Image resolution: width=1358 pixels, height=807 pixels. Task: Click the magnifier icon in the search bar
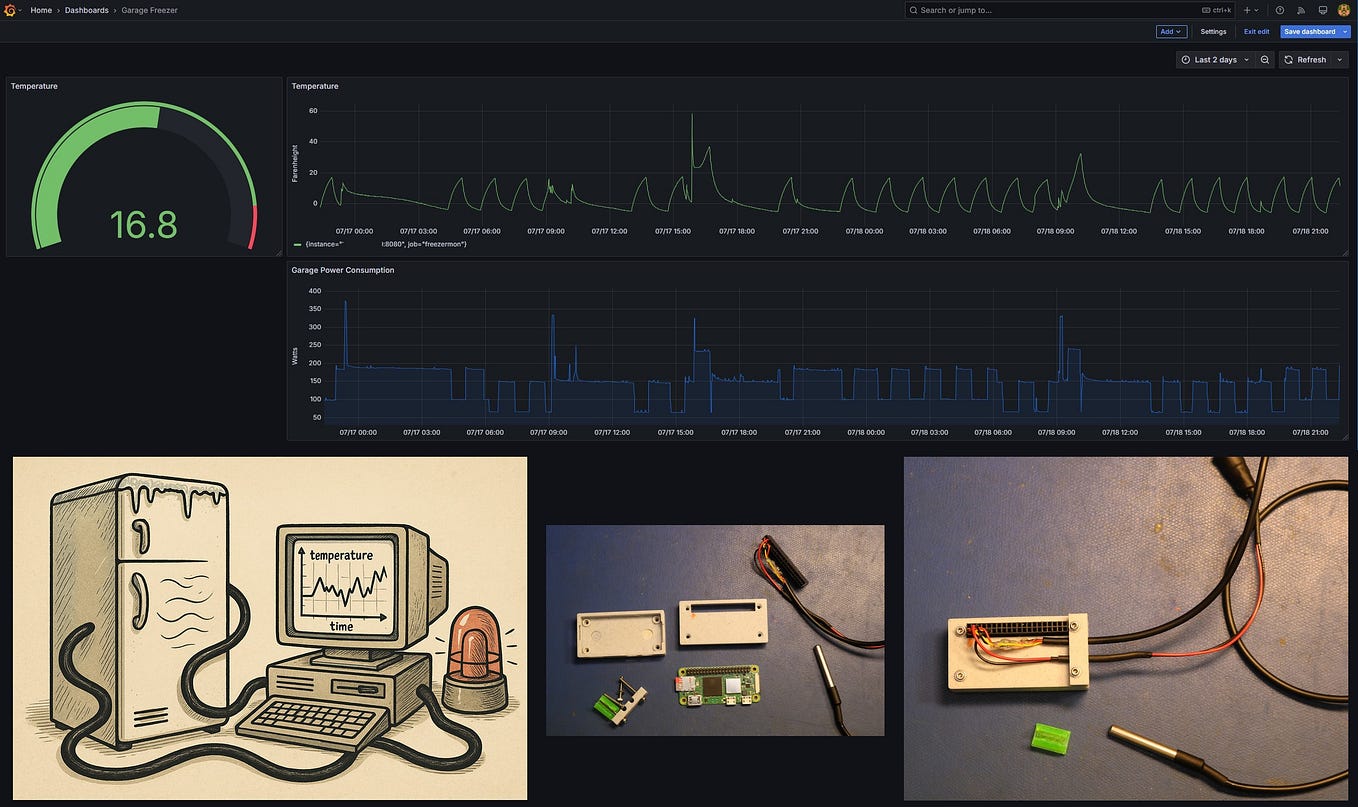pyautogui.click(x=913, y=10)
